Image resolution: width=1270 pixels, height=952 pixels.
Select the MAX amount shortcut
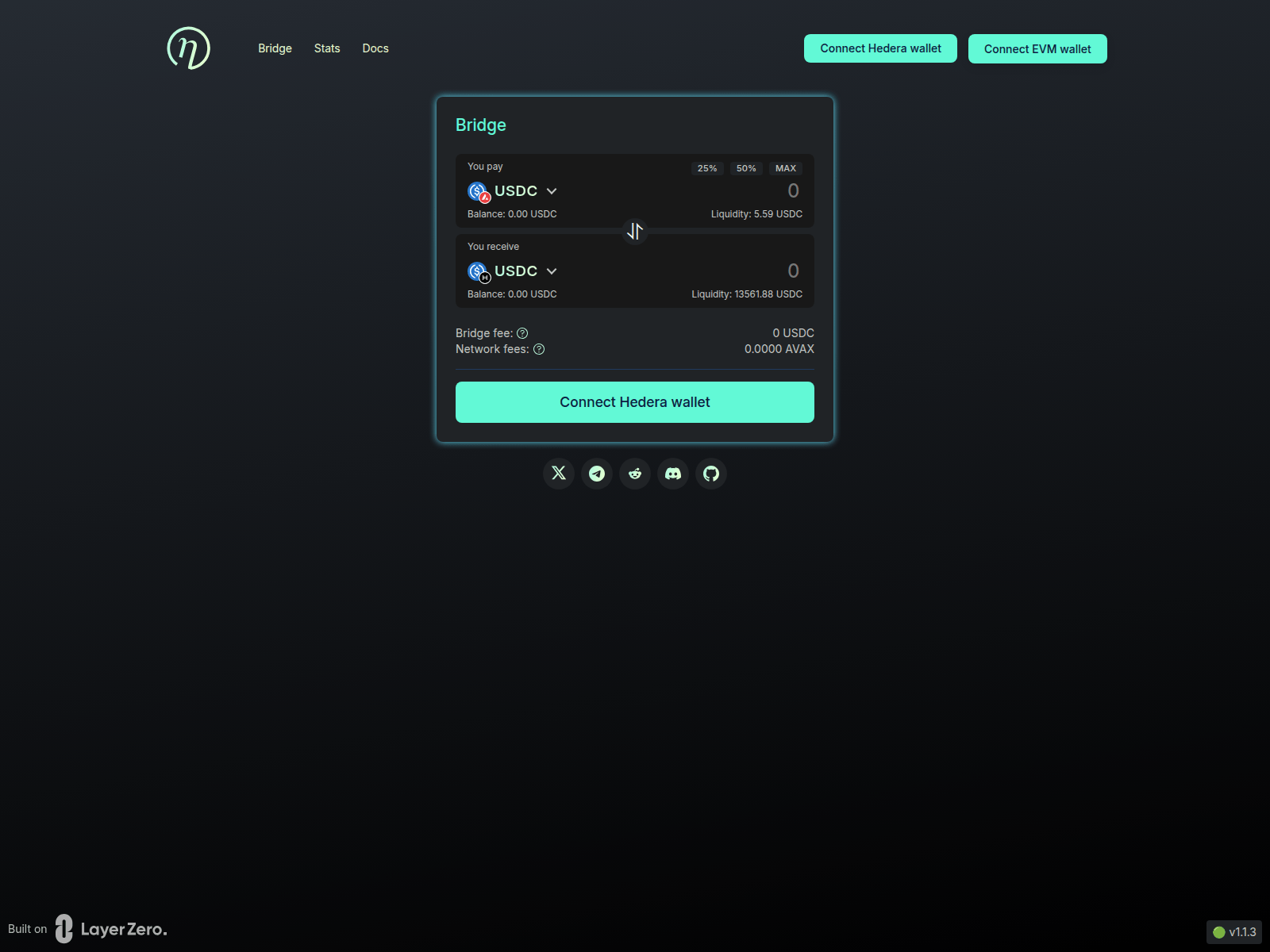click(x=786, y=168)
